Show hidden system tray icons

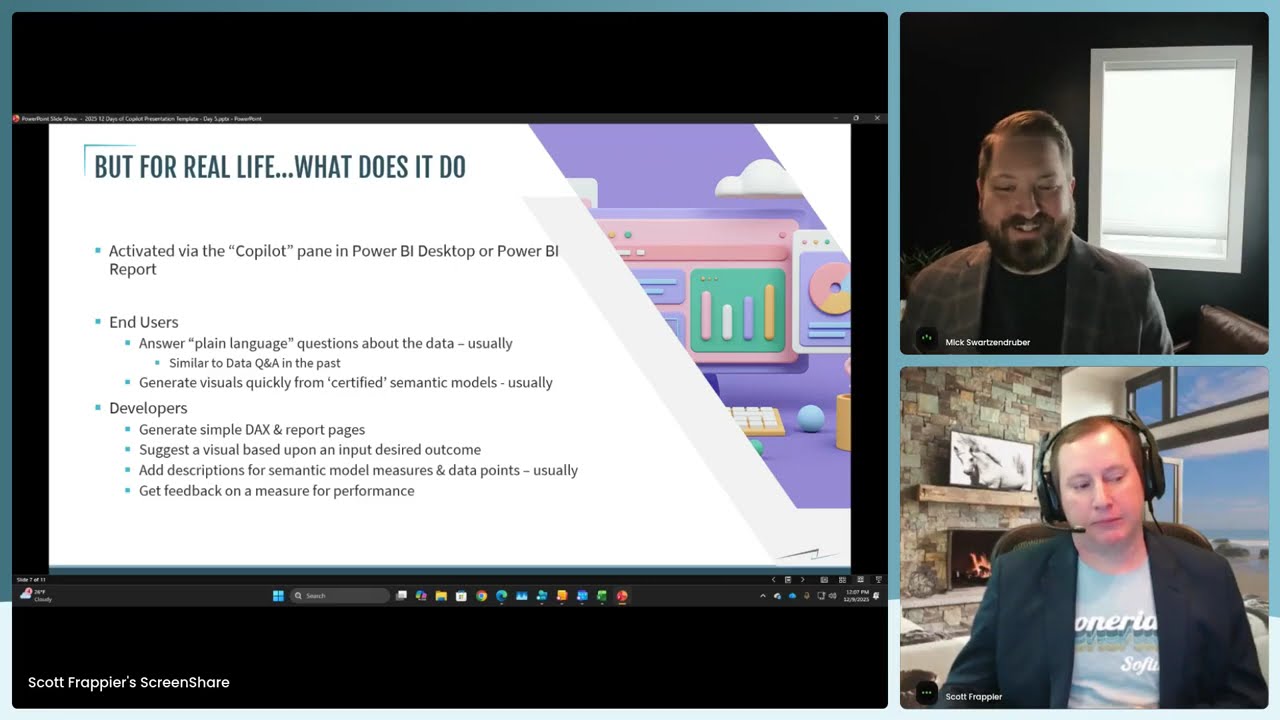tap(762, 596)
